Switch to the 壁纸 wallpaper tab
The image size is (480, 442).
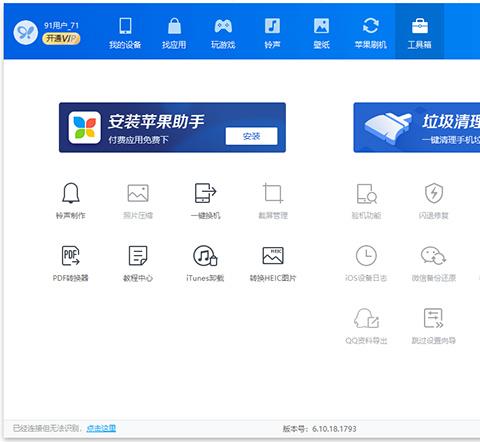tap(321, 33)
